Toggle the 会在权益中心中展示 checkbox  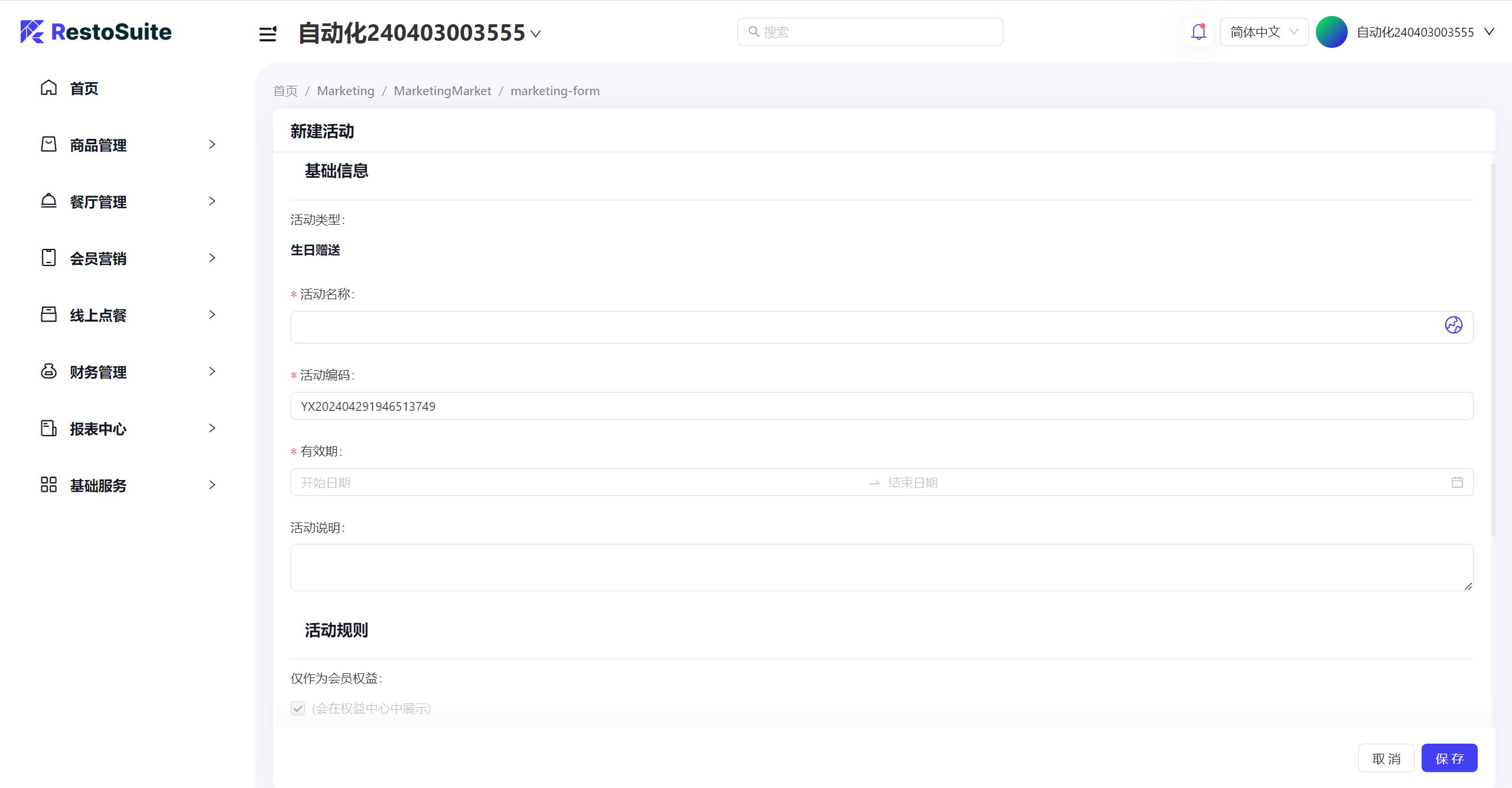point(298,708)
